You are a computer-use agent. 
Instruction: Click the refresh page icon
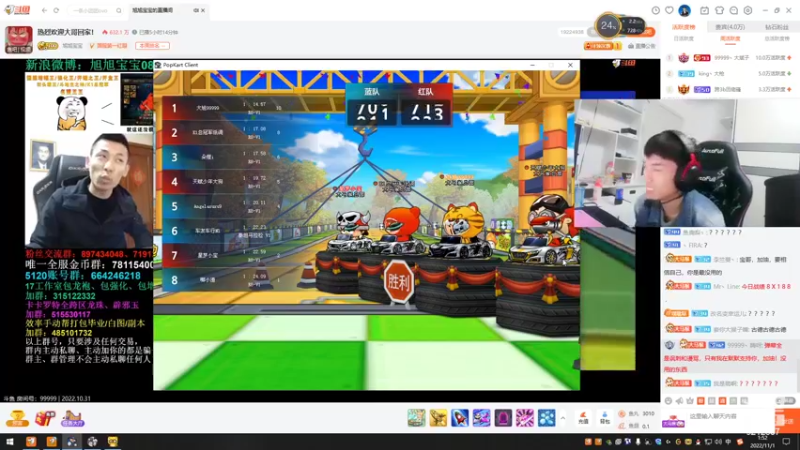tap(56, 10)
